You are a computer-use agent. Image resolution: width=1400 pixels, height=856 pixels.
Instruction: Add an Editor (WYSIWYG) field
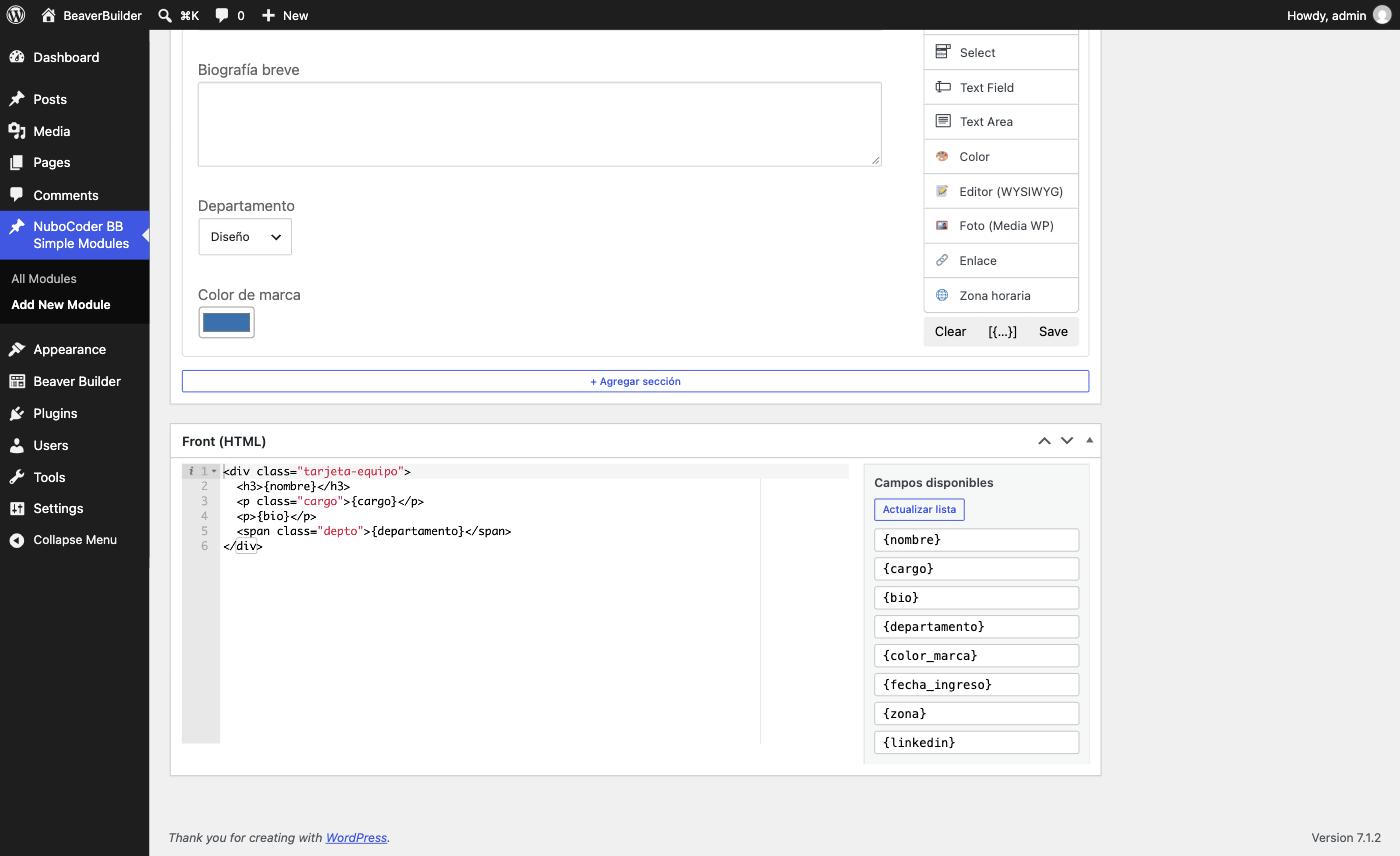[1001, 191]
